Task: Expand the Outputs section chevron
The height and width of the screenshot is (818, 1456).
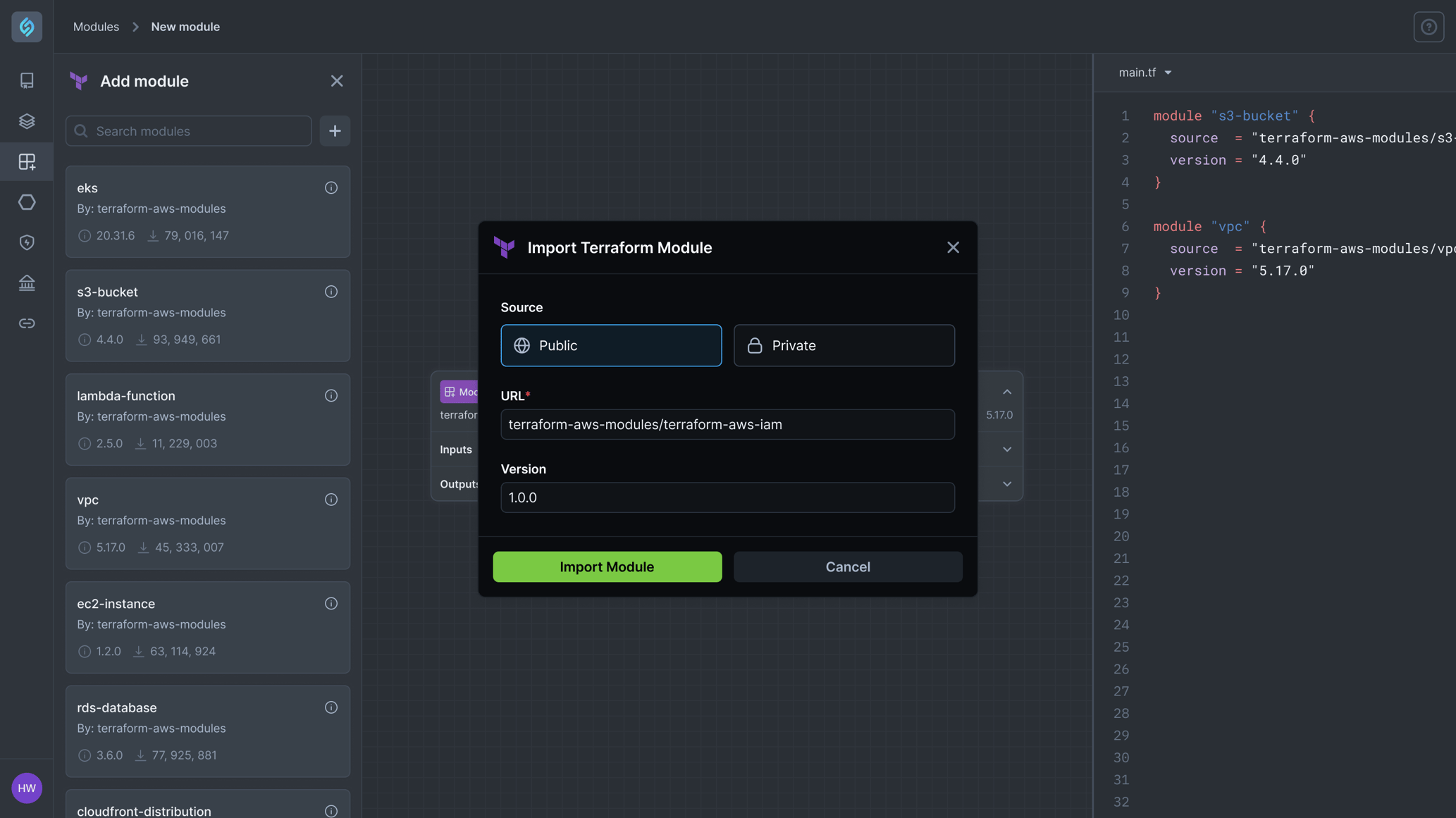Action: [1007, 484]
